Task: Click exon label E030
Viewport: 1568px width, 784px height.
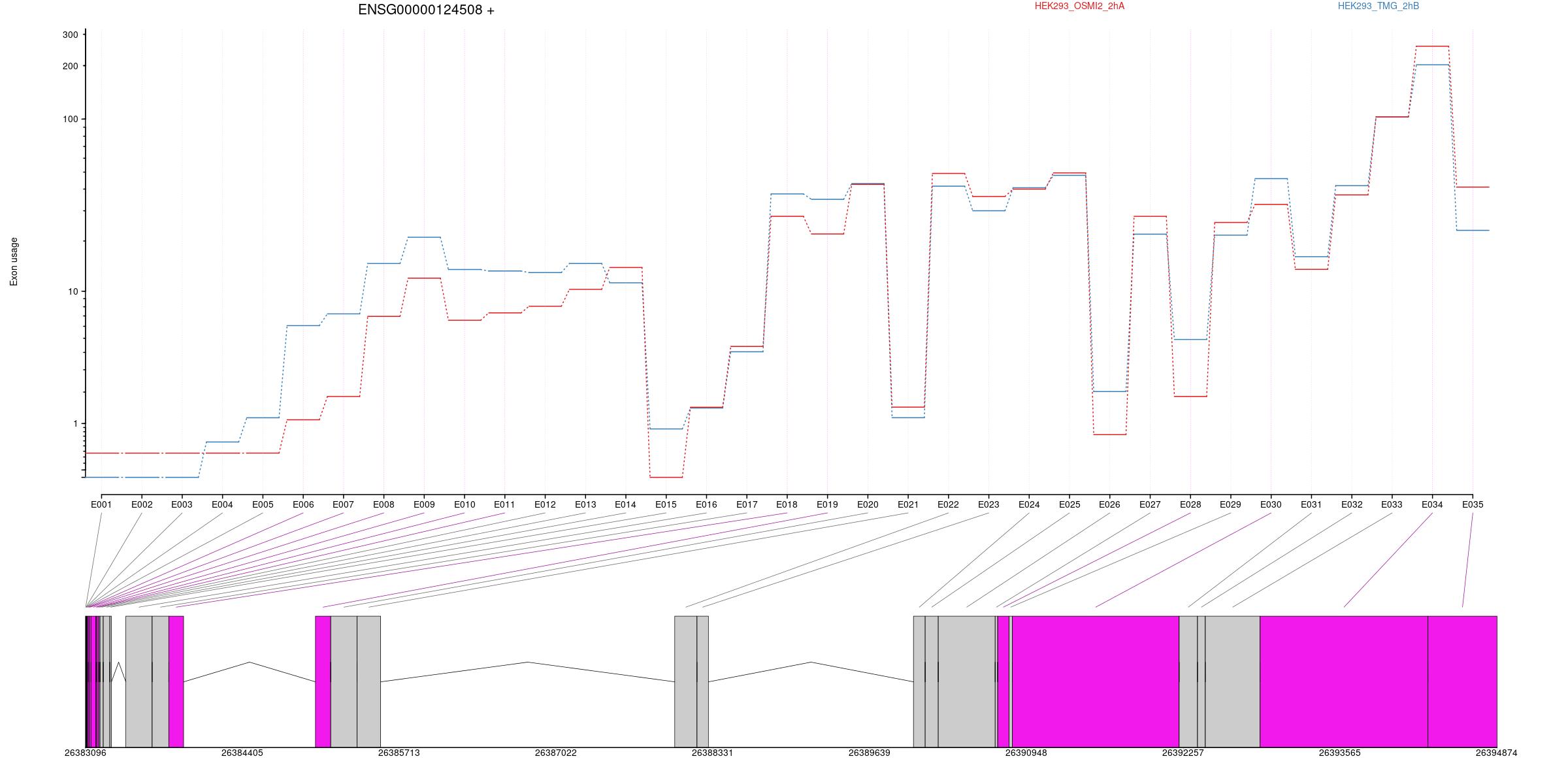Action: click(x=1271, y=504)
